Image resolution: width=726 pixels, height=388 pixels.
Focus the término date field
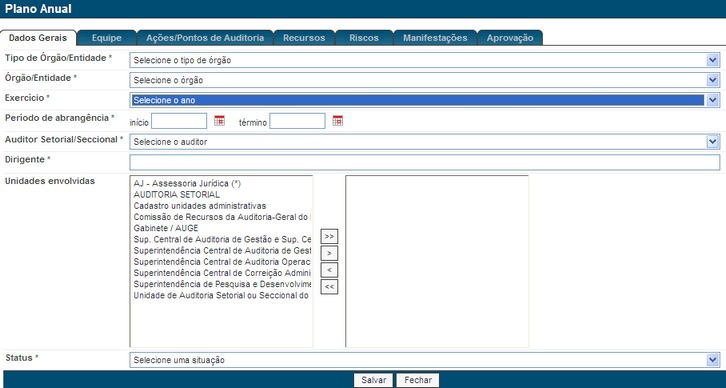pos(297,121)
